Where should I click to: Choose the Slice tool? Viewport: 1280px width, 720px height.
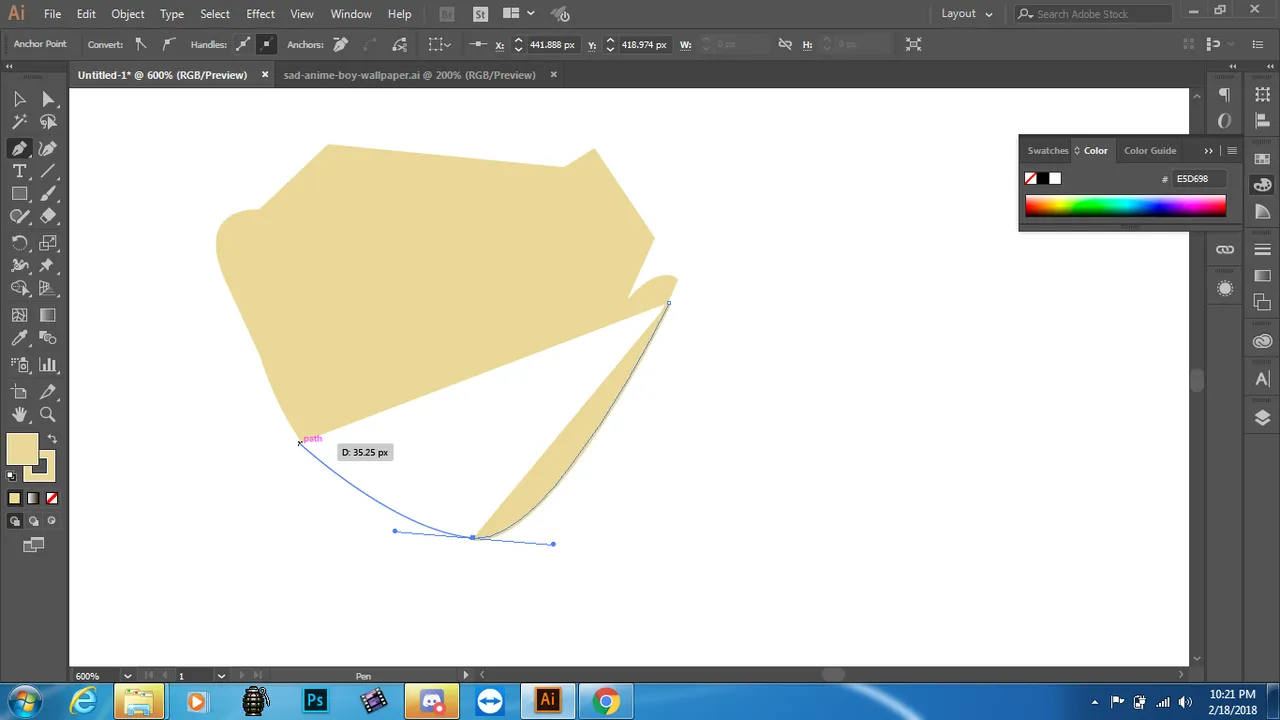(47, 392)
